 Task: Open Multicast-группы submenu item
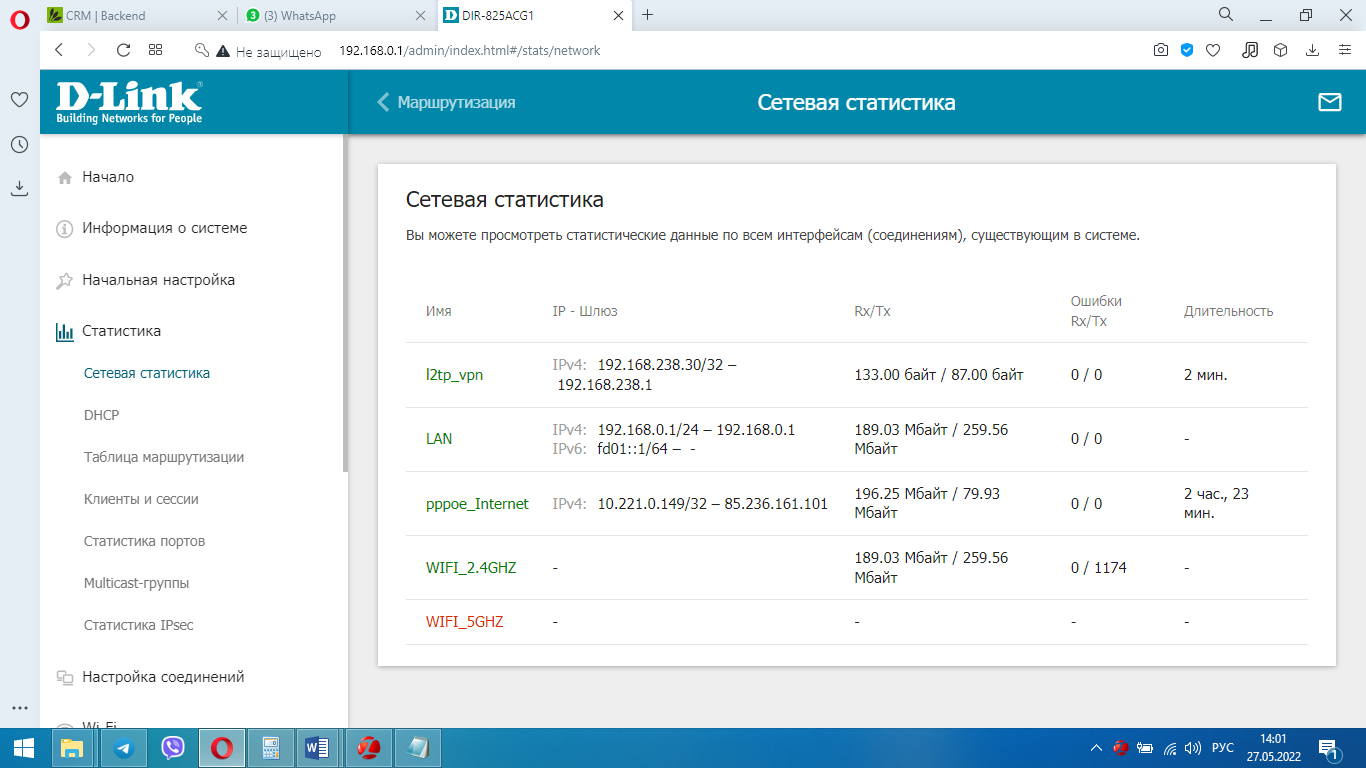tap(137, 583)
